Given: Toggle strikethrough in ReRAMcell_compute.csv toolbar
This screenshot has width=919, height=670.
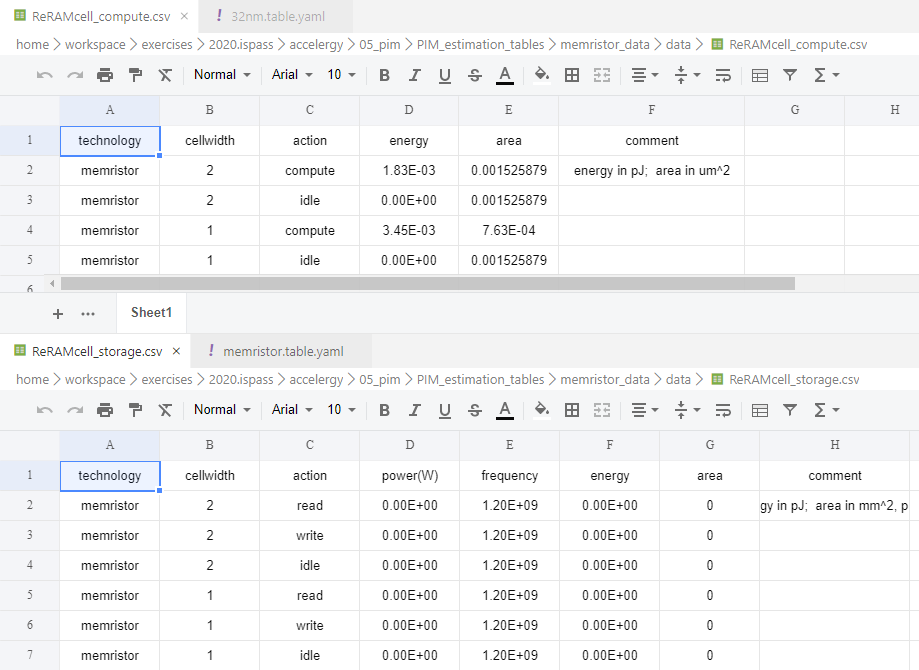Looking at the screenshot, I should [475, 75].
